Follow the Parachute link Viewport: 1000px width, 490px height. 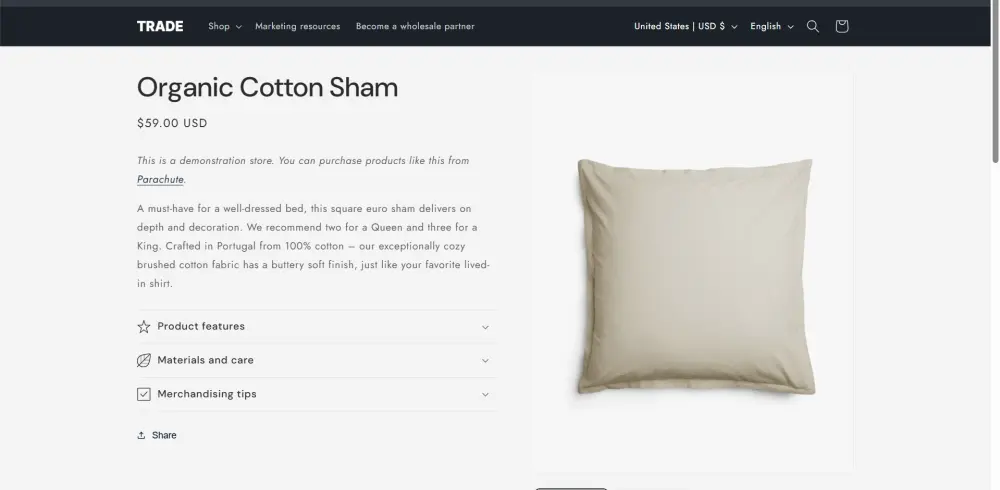tap(160, 180)
